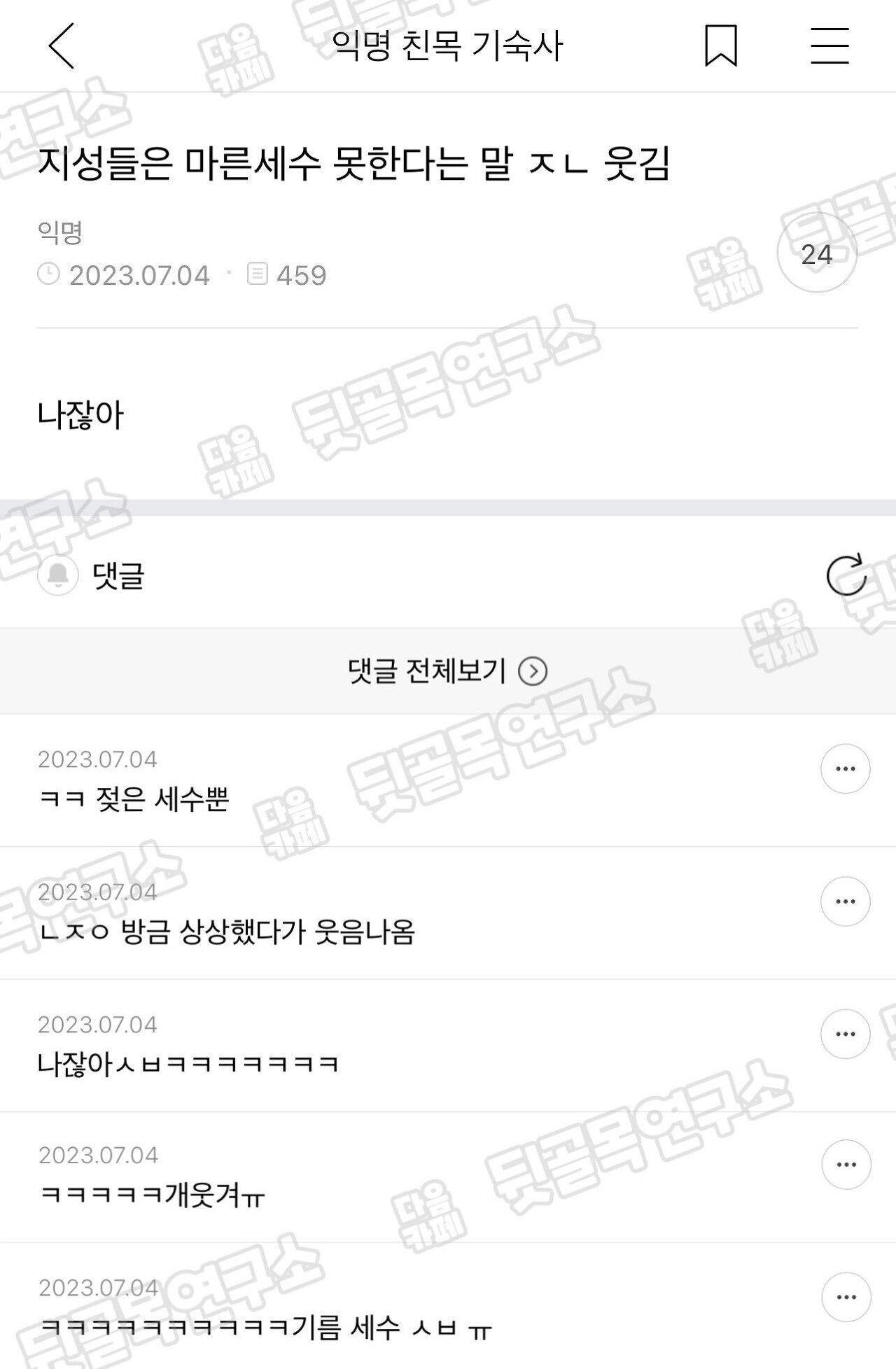Open options menu for '젖은 세수뿐' comment

(x=846, y=768)
